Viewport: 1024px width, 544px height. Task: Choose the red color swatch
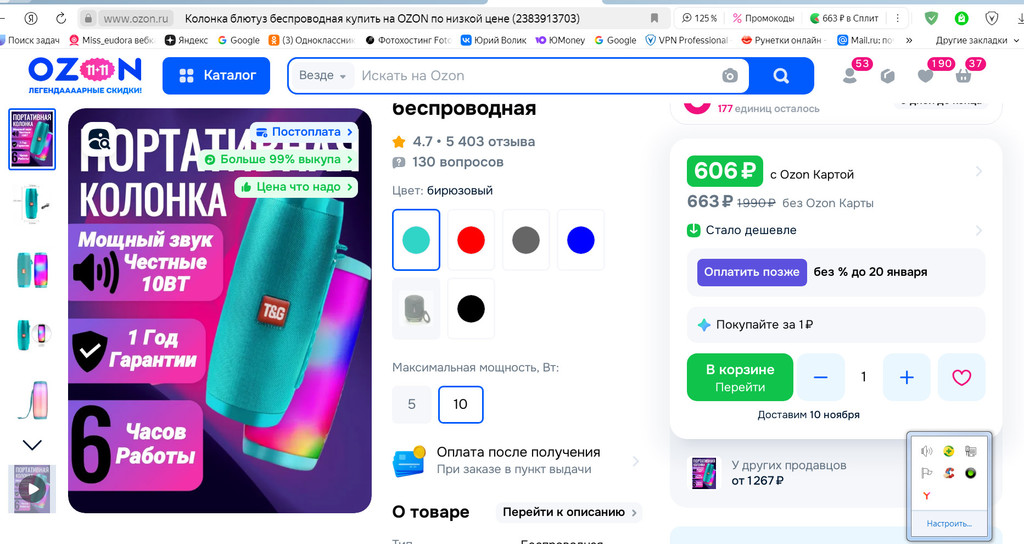point(471,240)
